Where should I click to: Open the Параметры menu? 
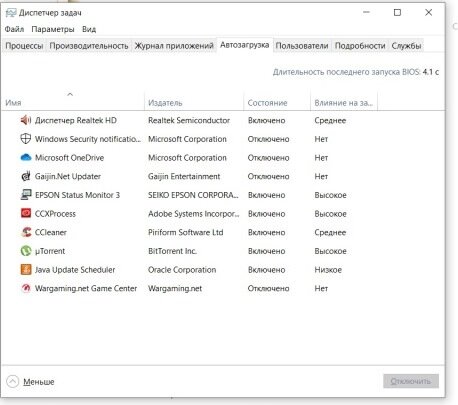pos(53,29)
